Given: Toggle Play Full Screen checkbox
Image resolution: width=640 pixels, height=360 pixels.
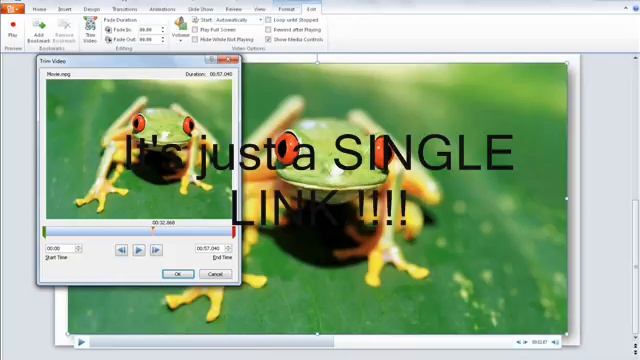Looking at the screenshot, I should coord(195,30).
